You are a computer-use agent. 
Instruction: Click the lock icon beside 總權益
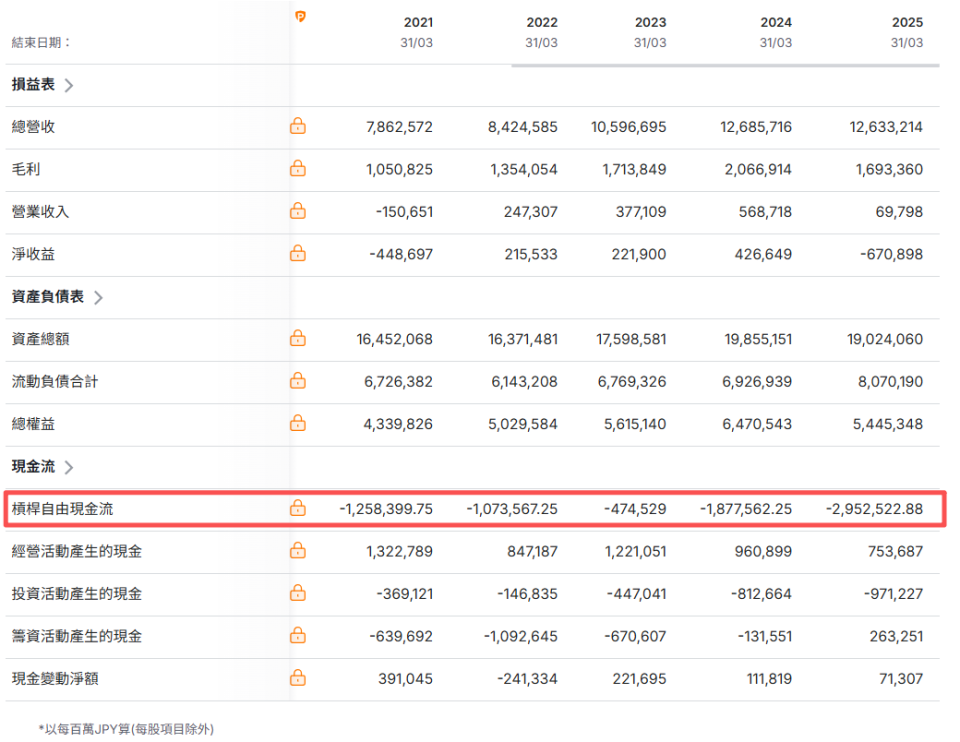coord(297,424)
